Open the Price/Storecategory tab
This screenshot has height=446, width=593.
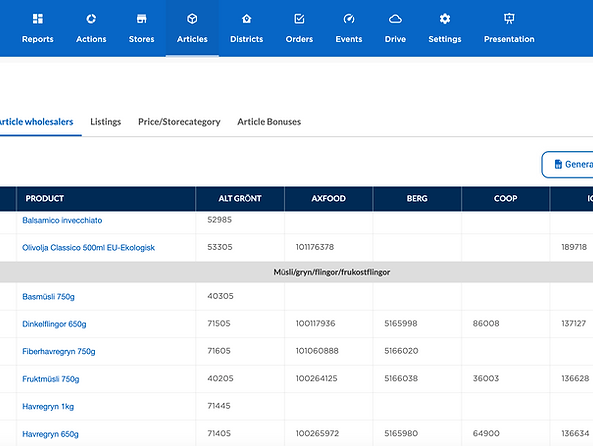[x=179, y=122]
